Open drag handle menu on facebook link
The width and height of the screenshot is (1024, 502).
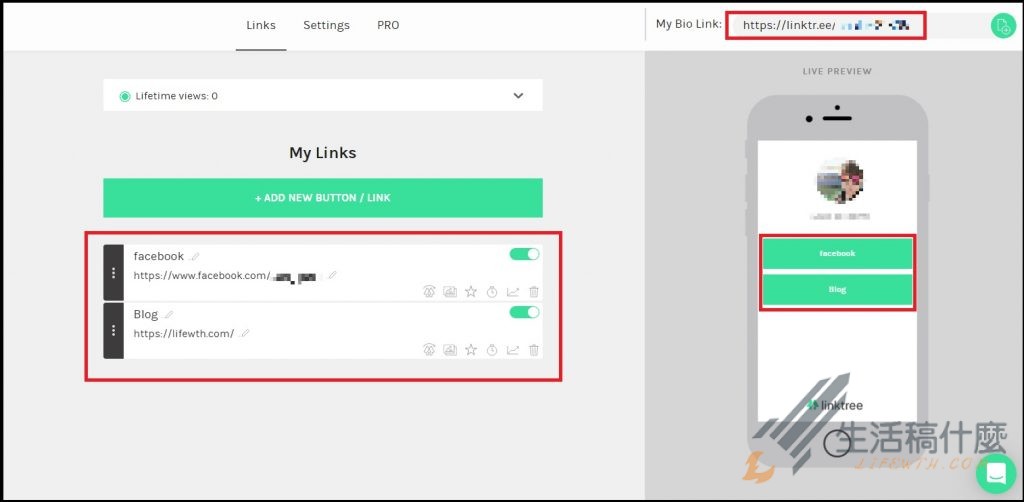coord(113,273)
